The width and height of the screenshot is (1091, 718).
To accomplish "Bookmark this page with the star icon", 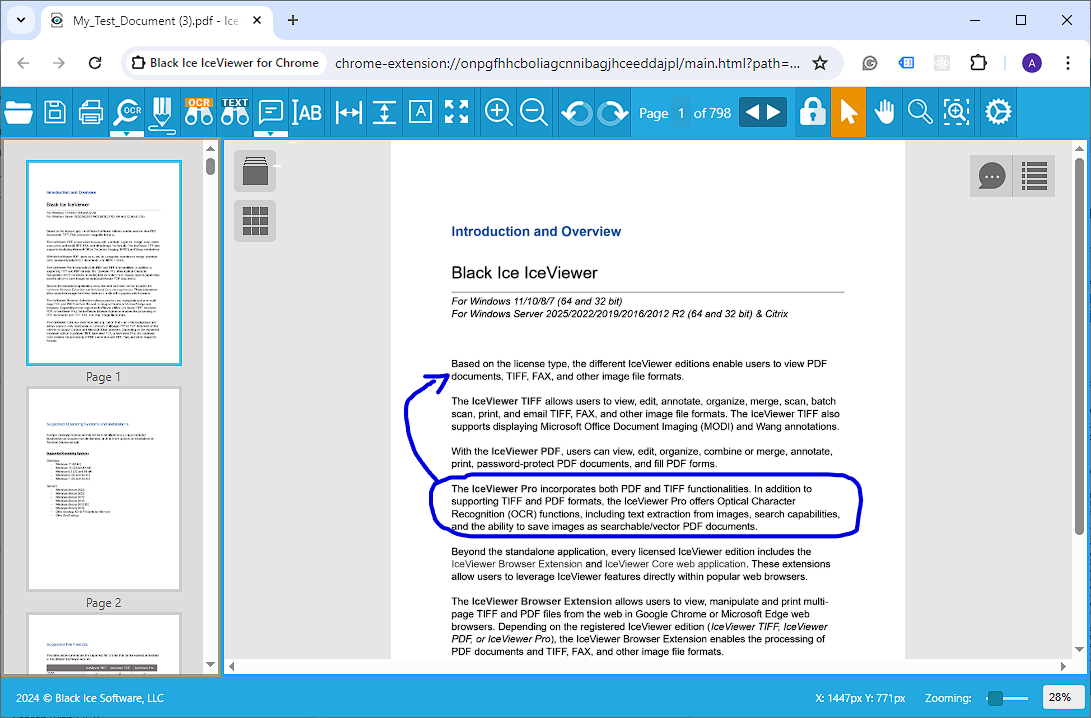I will click(x=820, y=63).
